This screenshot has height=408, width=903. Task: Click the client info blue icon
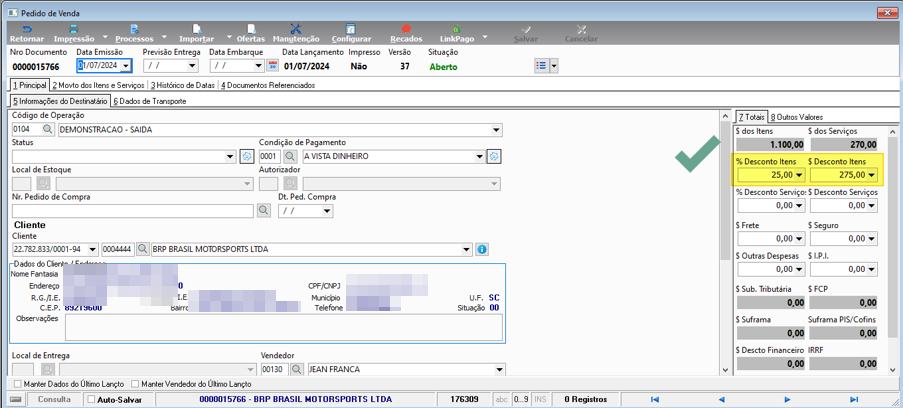tap(482, 250)
